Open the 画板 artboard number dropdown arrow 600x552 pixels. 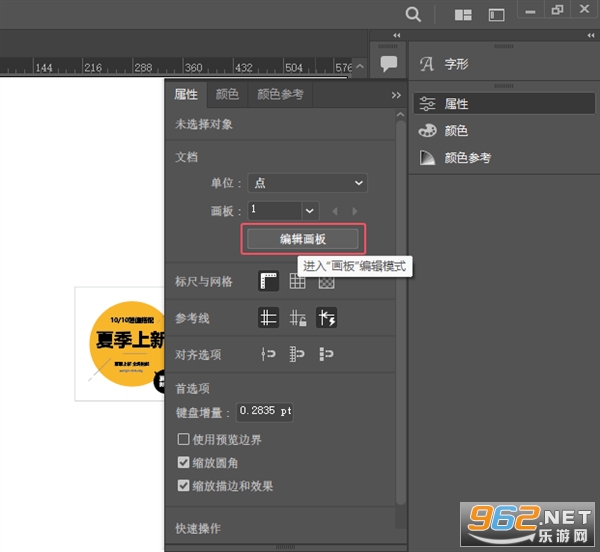pyautogui.click(x=310, y=211)
